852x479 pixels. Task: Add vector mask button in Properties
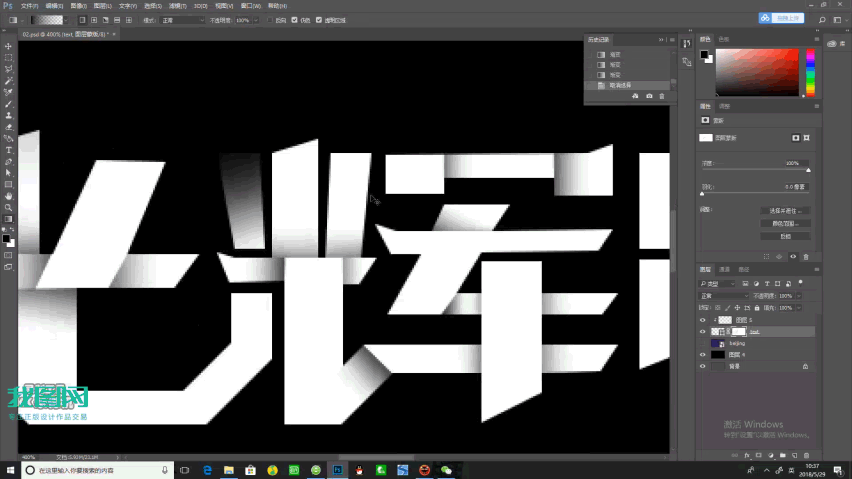pyautogui.click(x=806, y=138)
